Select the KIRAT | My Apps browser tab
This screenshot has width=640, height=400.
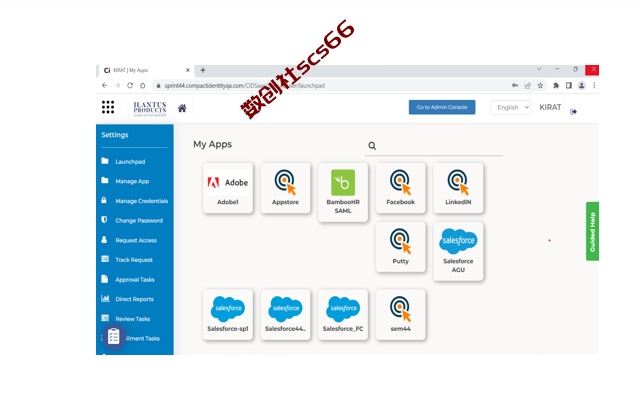point(146,70)
